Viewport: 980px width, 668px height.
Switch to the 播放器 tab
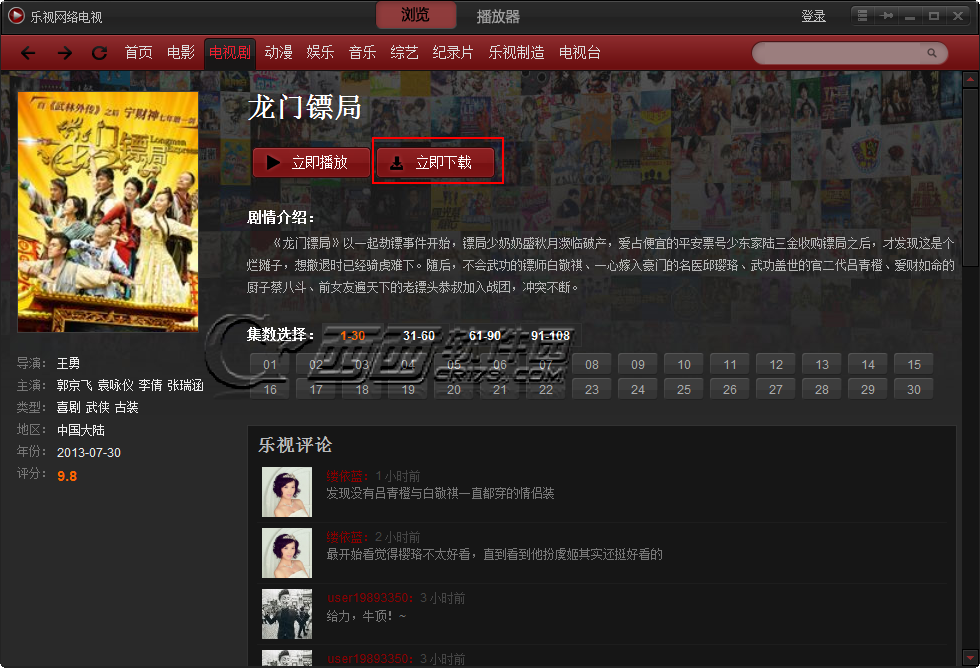pos(498,16)
